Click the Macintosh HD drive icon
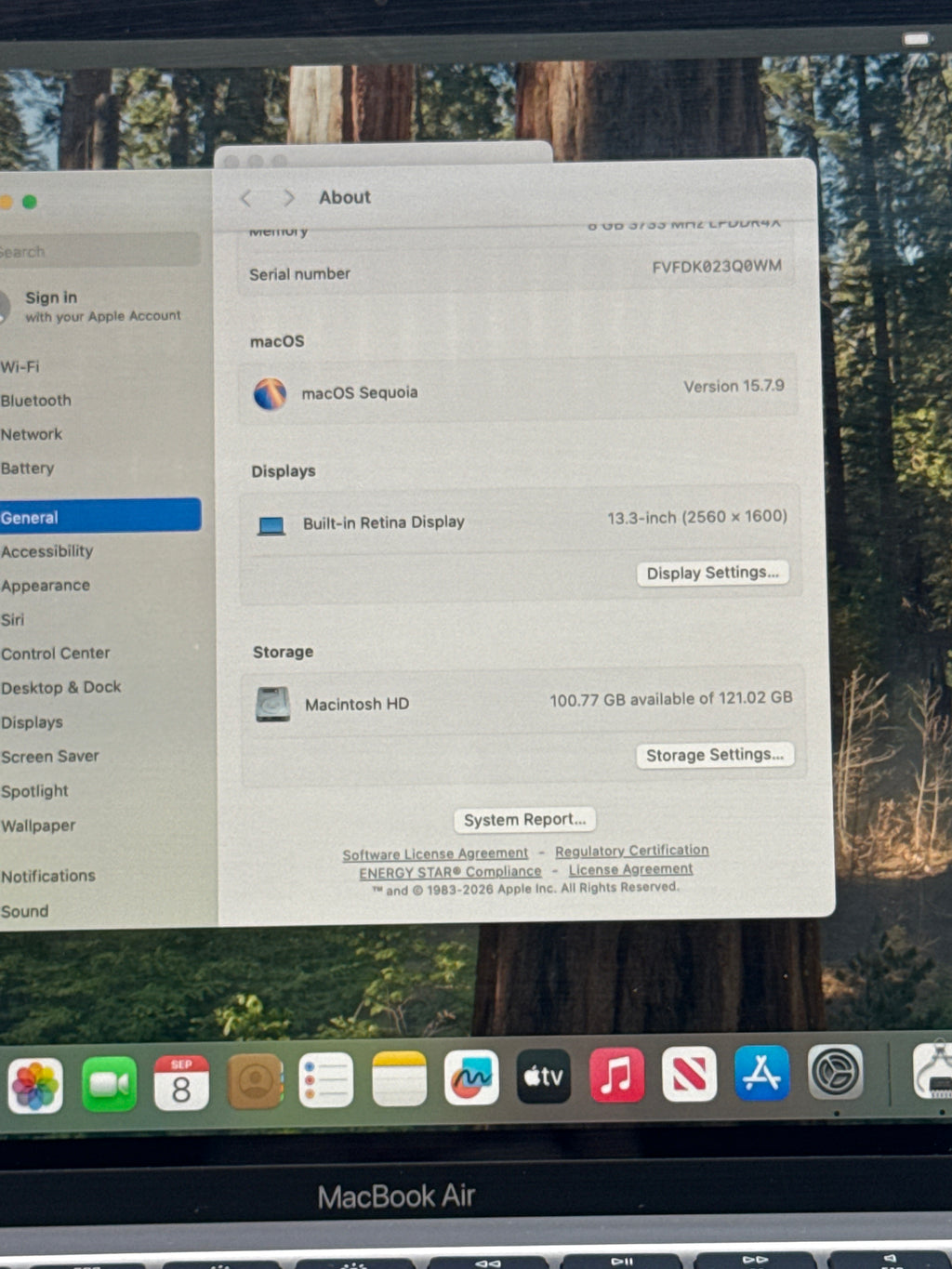The height and width of the screenshot is (1269, 952). [x=272, y=705]
